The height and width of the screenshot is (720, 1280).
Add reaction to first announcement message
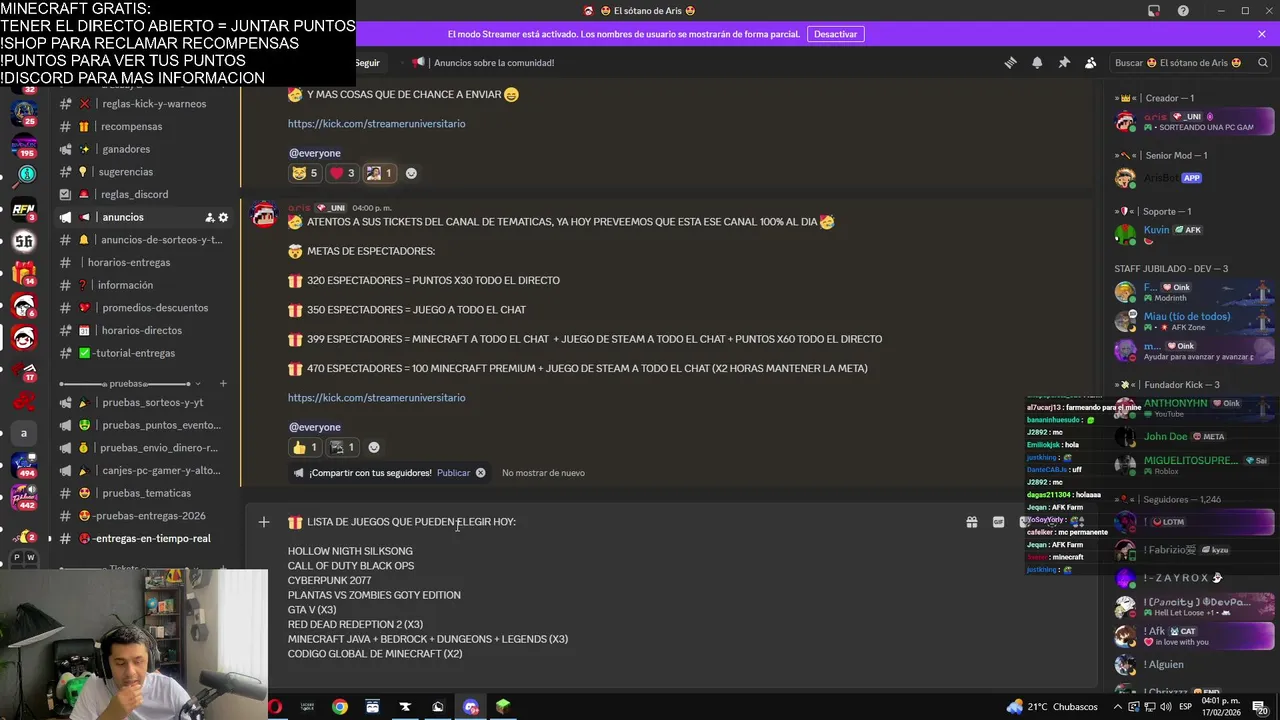click(411, 173)
